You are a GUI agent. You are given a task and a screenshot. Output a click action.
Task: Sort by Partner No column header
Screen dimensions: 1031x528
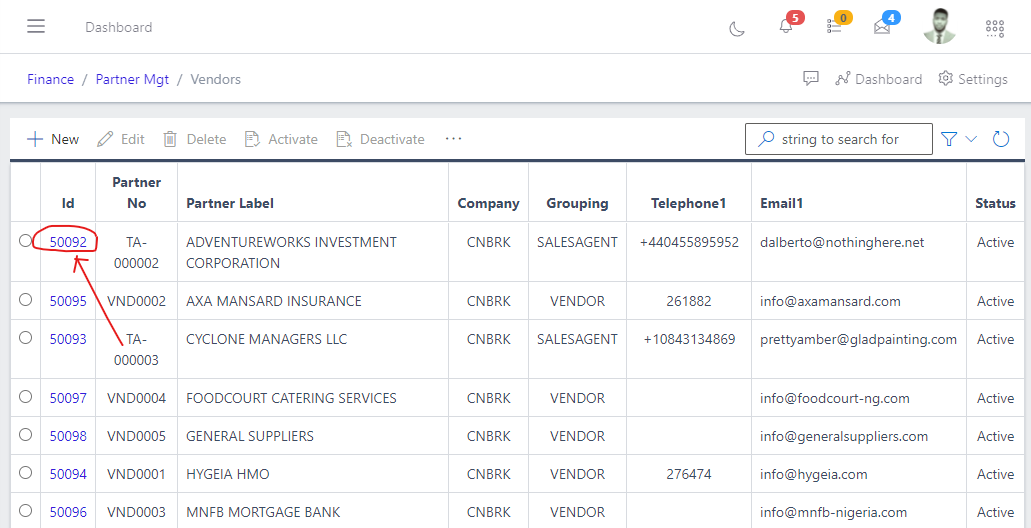tap(137, 193)
